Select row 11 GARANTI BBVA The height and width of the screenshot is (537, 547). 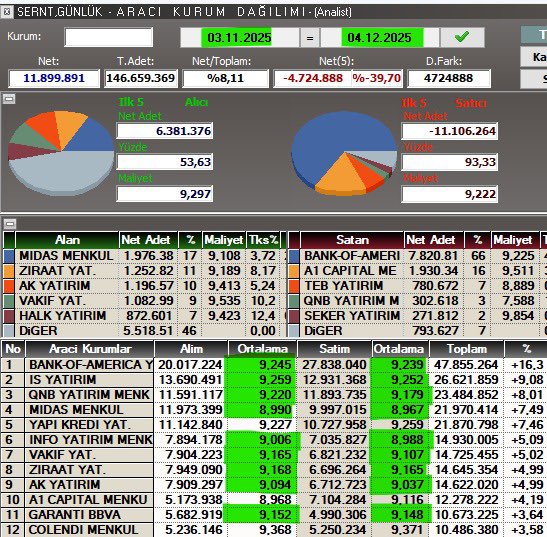[274, 515]
